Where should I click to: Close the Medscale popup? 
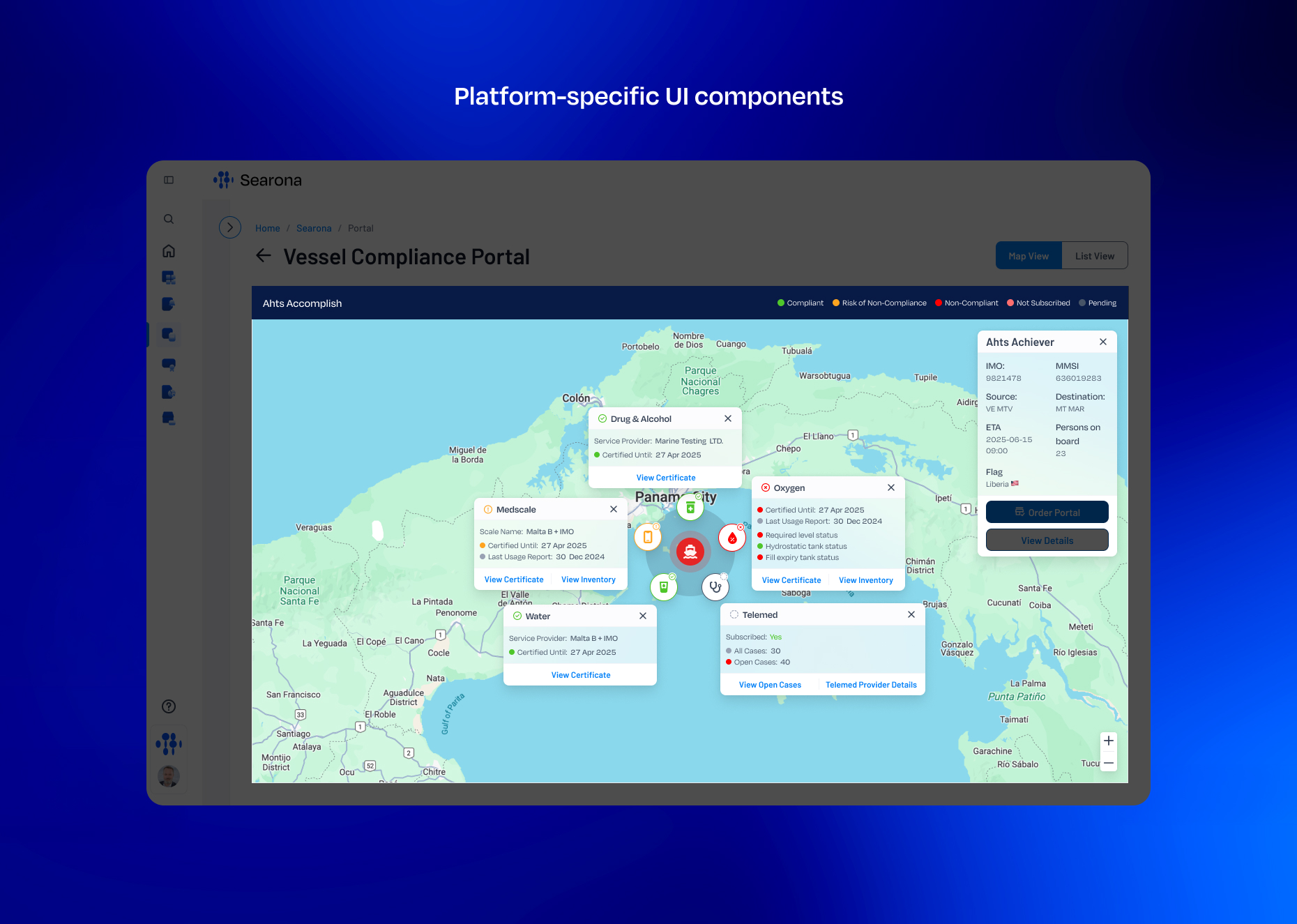(614, 509)
